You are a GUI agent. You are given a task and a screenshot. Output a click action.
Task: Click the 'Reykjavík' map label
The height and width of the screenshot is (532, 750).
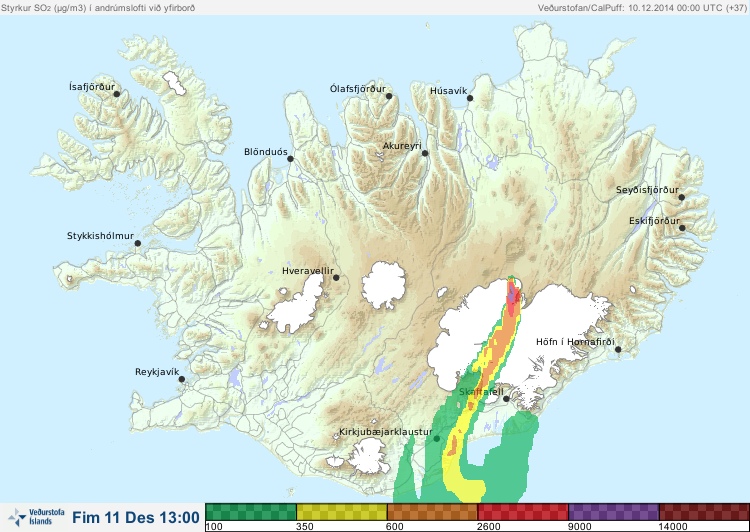[157, 372]
